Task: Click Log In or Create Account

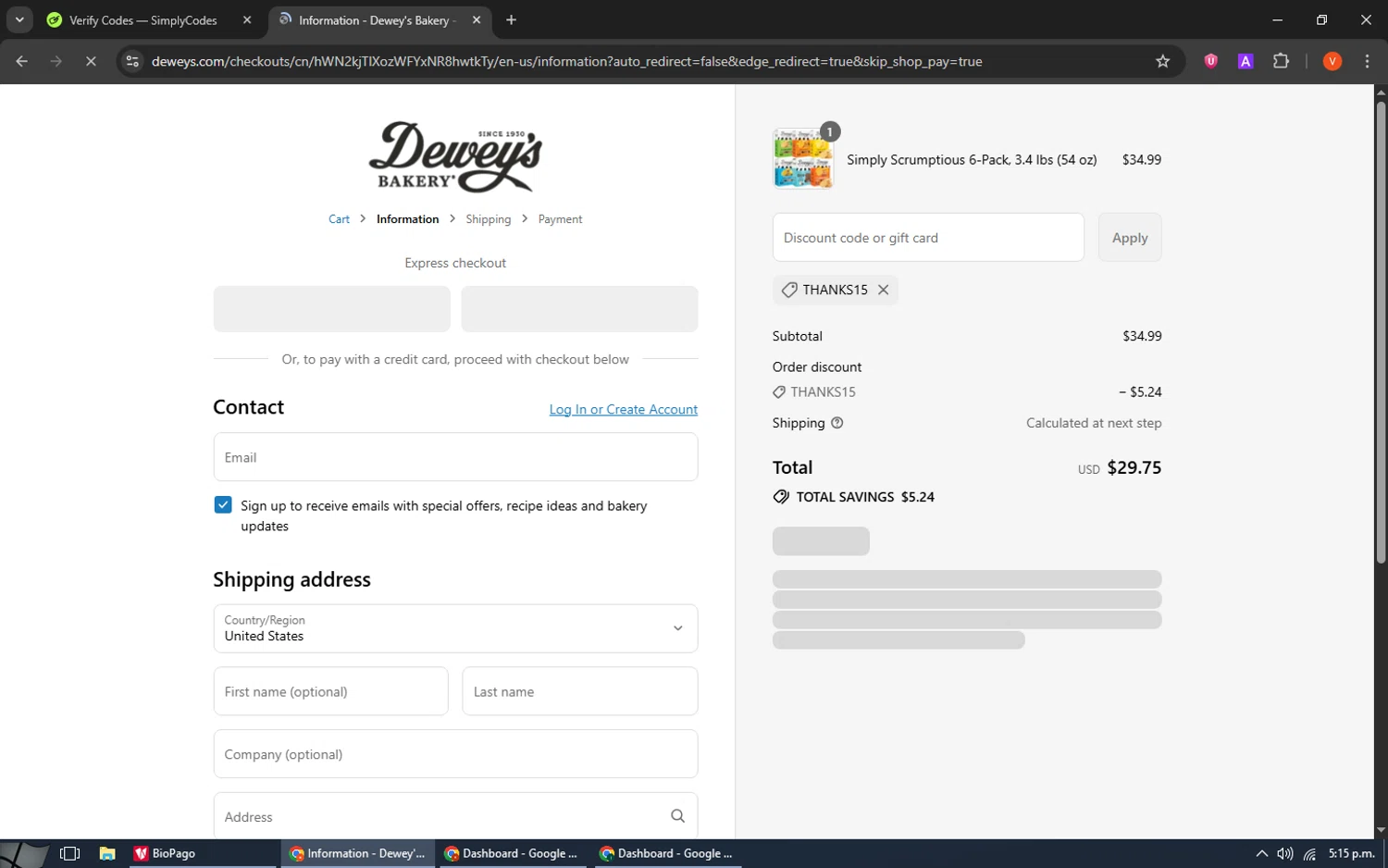Action: coord(624,409)
